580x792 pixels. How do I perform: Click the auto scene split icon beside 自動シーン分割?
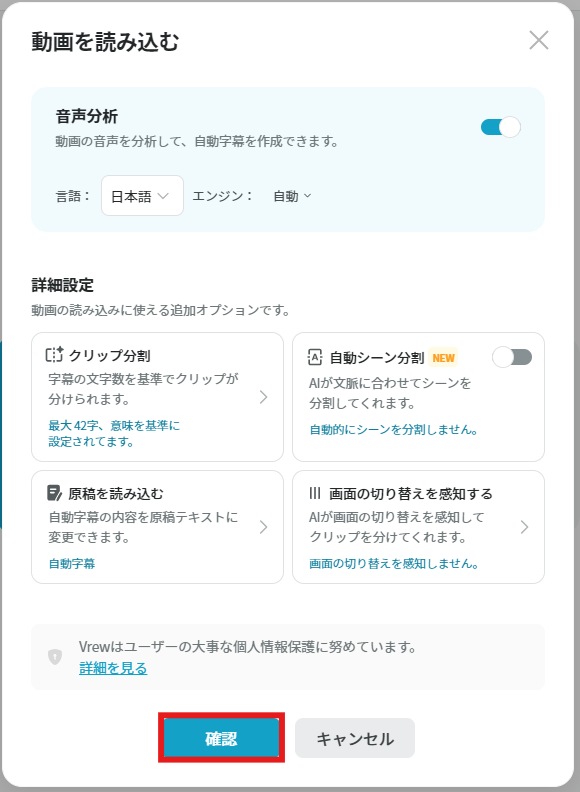coord(315,358)
